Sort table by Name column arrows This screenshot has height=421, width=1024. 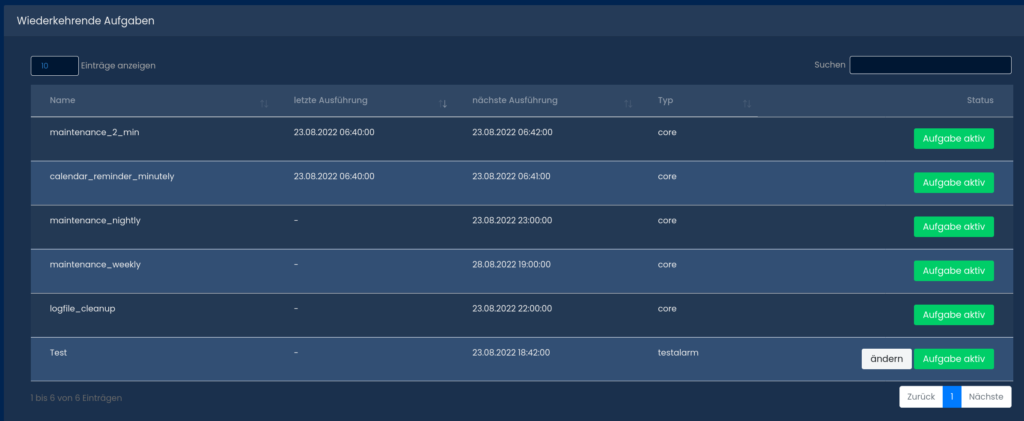pos(264,104)
